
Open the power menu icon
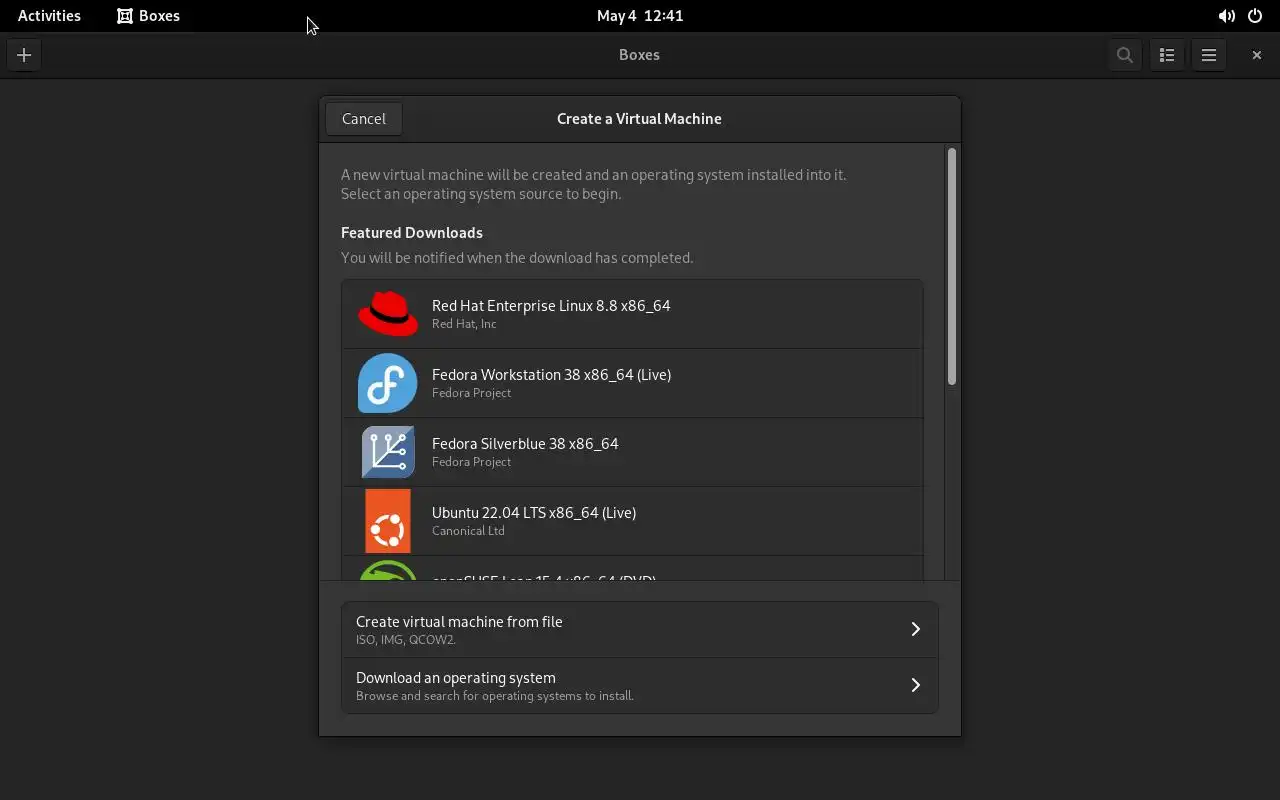point(1255,16)
